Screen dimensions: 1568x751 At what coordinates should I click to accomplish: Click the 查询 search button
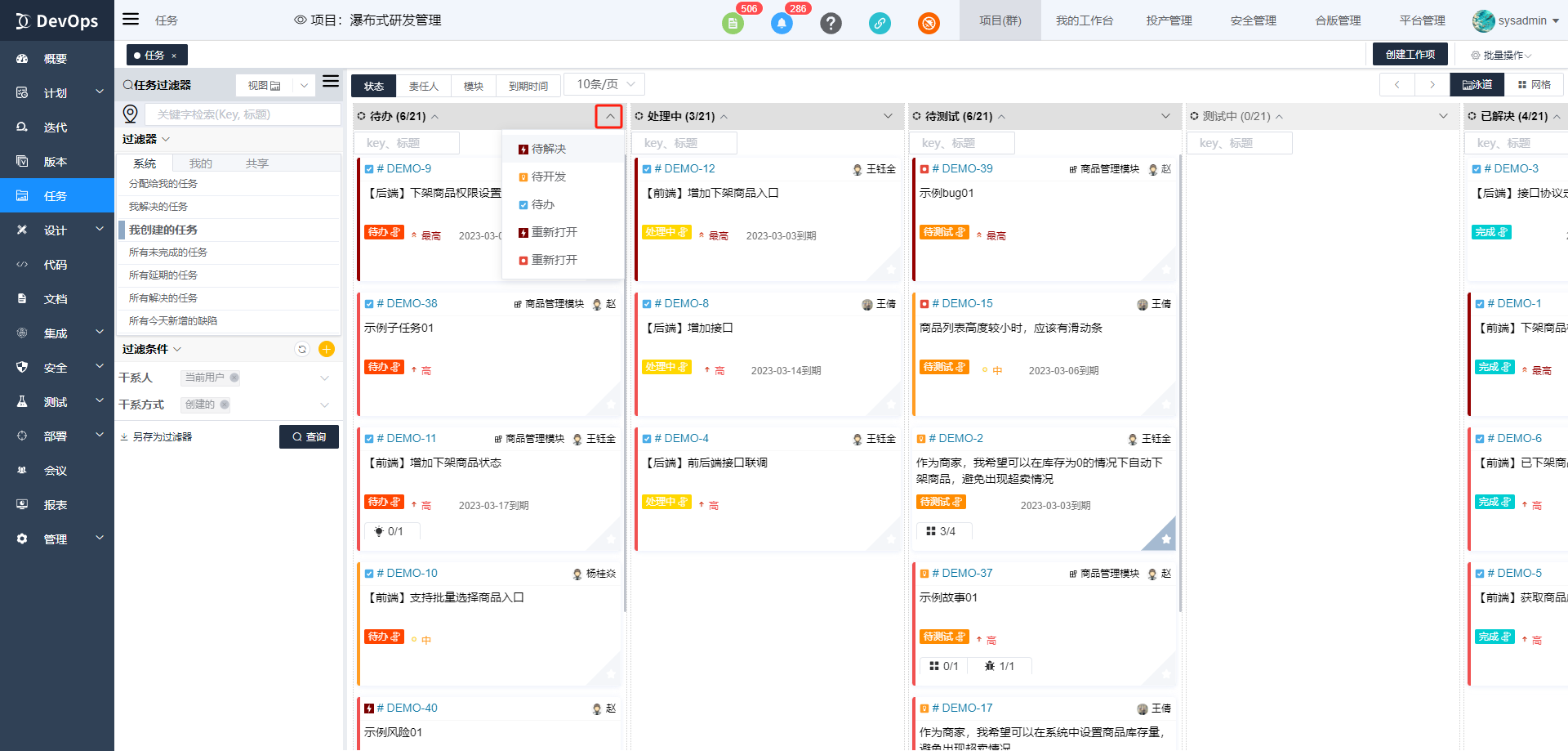click(309, 437)
